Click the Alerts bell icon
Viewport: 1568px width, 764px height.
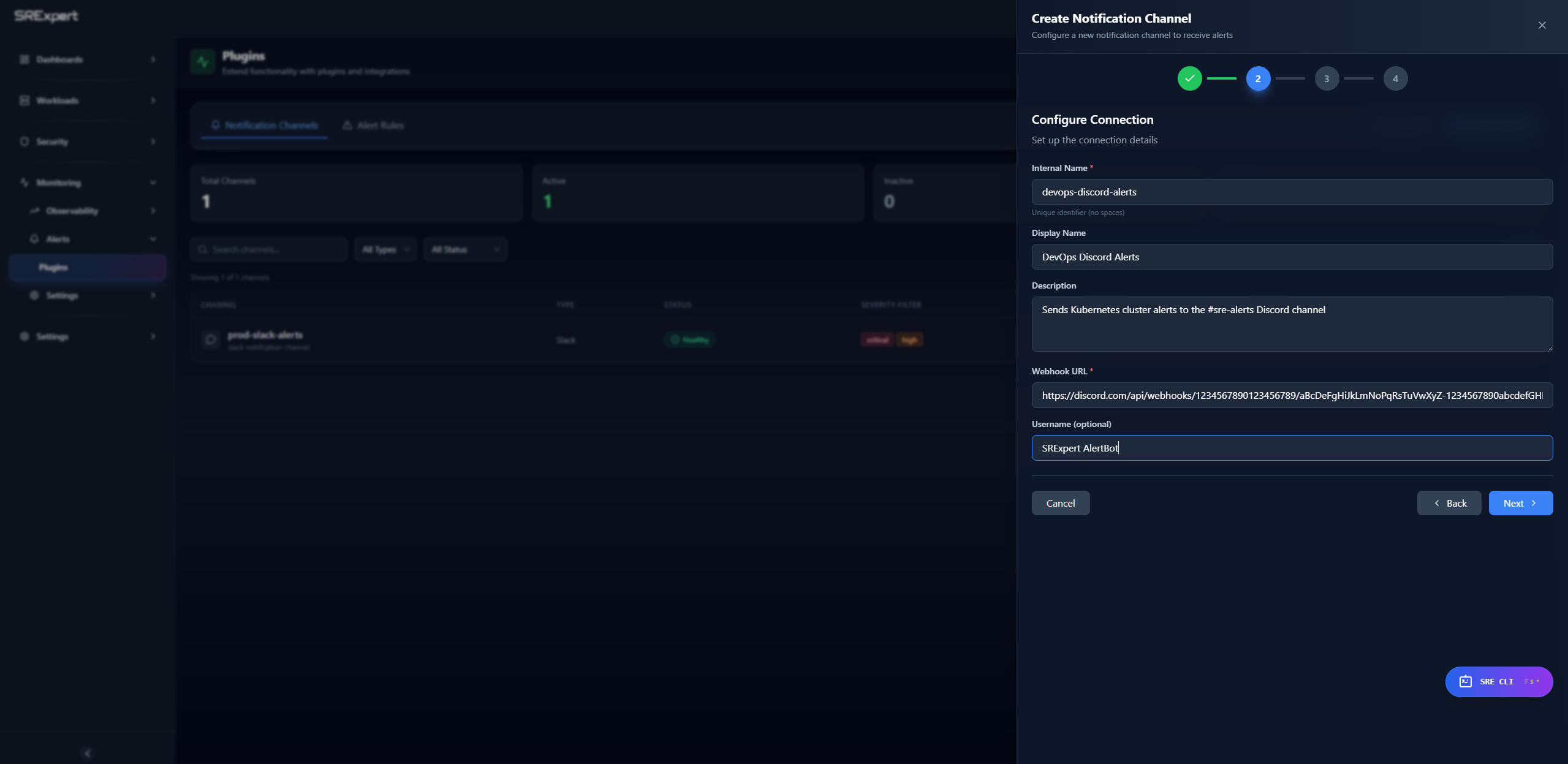pos(36,238)
